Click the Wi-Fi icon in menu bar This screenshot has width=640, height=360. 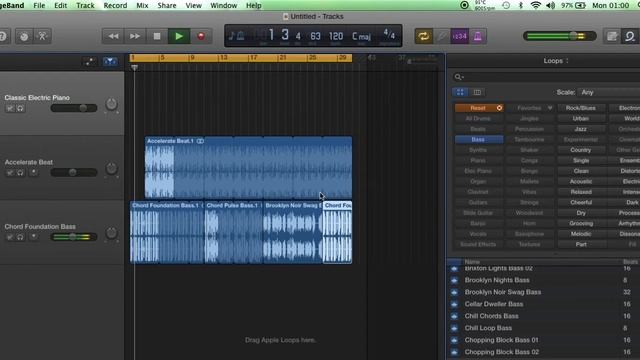click(536, 5)
